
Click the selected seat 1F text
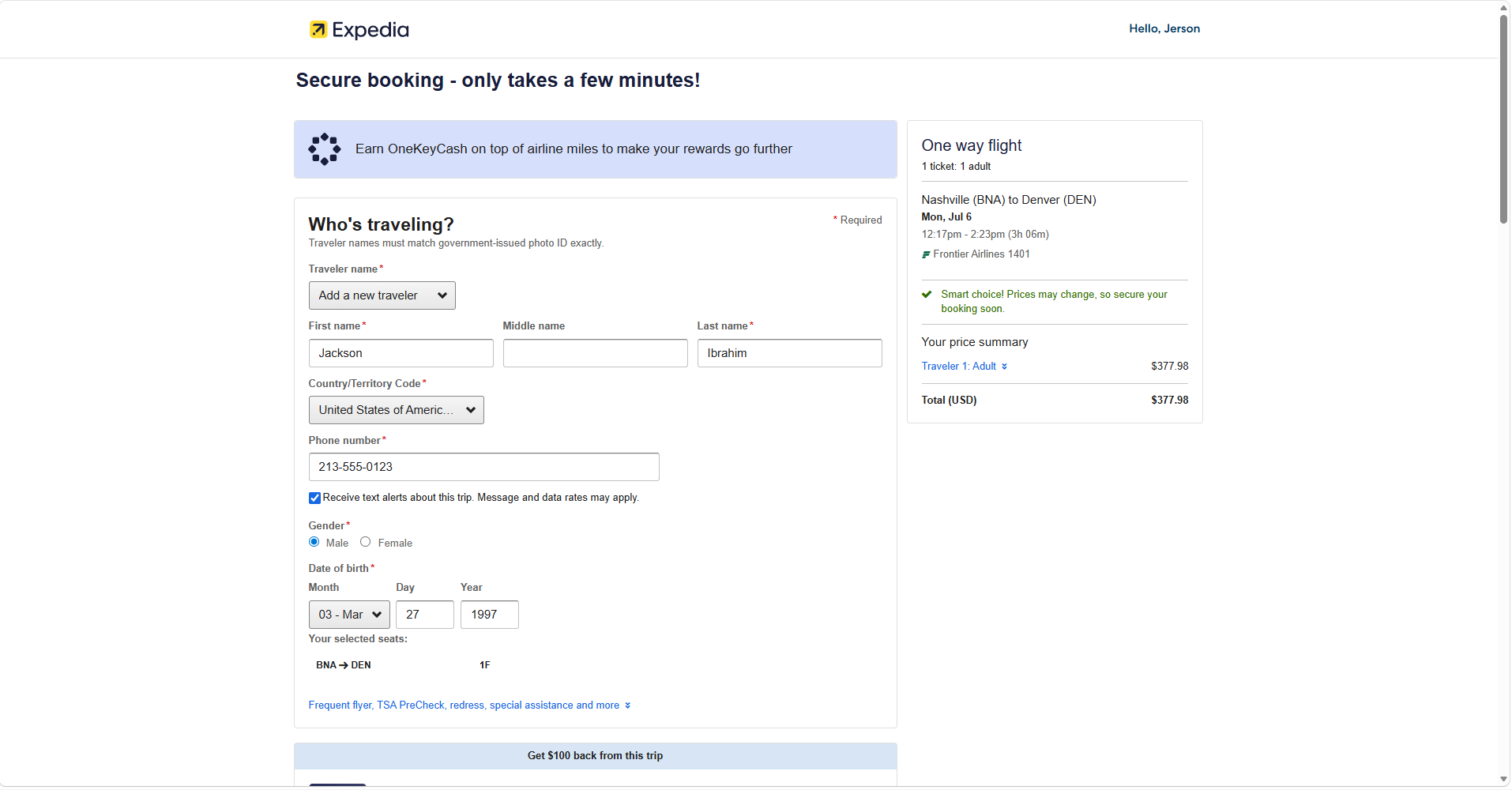[485, 665]
